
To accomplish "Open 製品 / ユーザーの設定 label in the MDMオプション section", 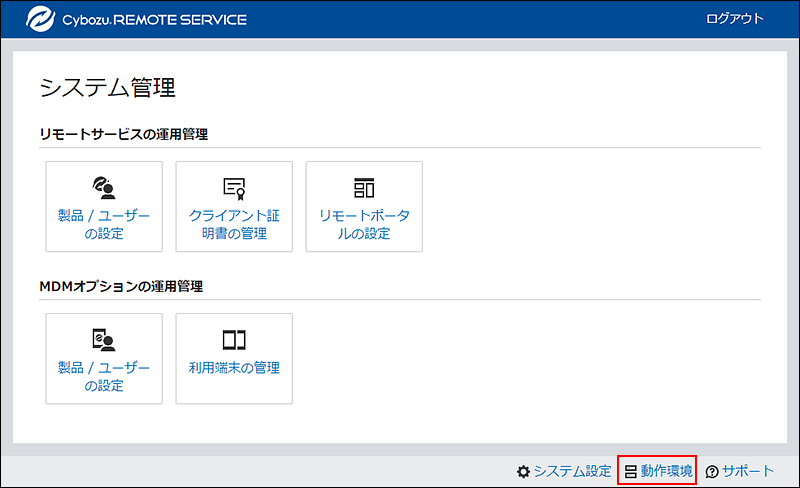I will [x=104, y=377].
